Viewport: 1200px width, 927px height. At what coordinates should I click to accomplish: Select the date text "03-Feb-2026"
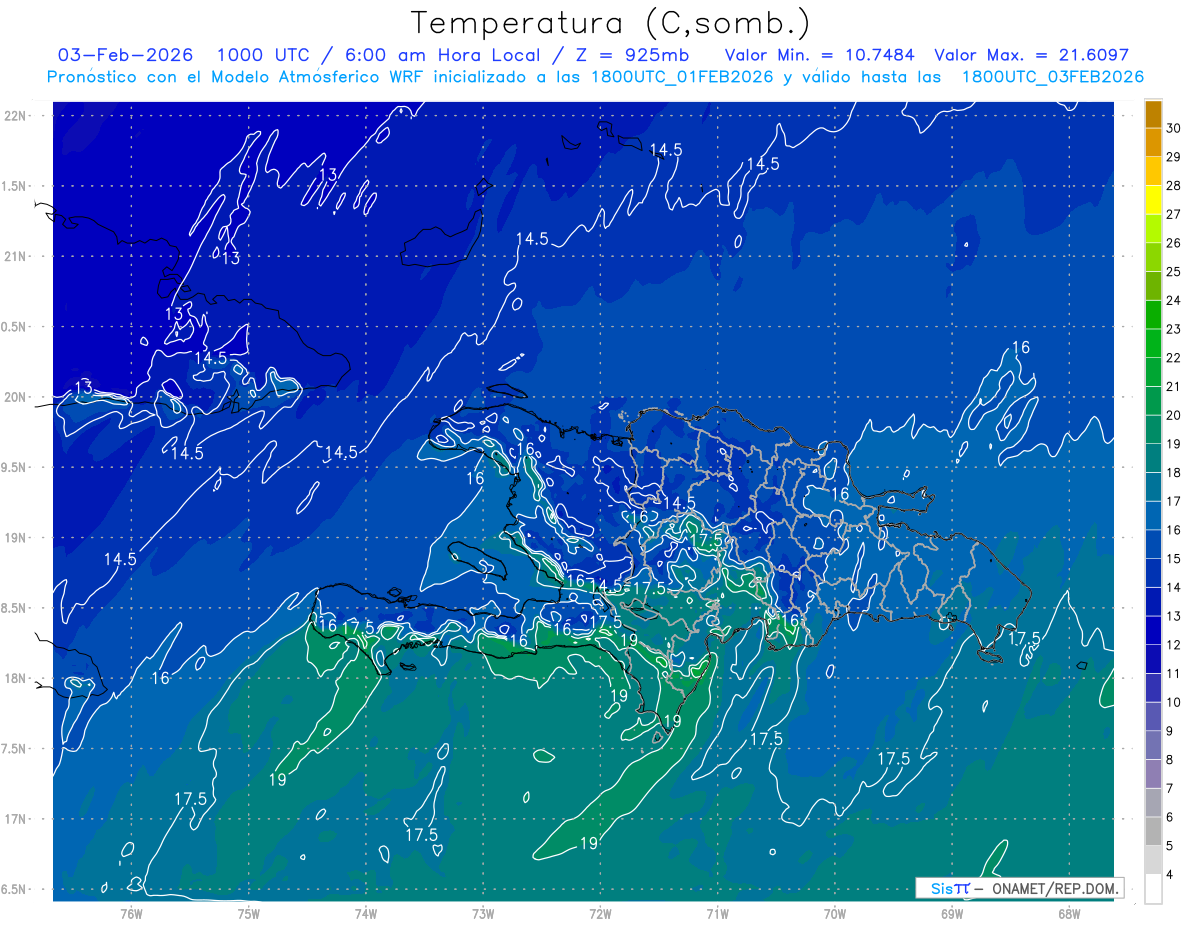[x=126, y=55]
